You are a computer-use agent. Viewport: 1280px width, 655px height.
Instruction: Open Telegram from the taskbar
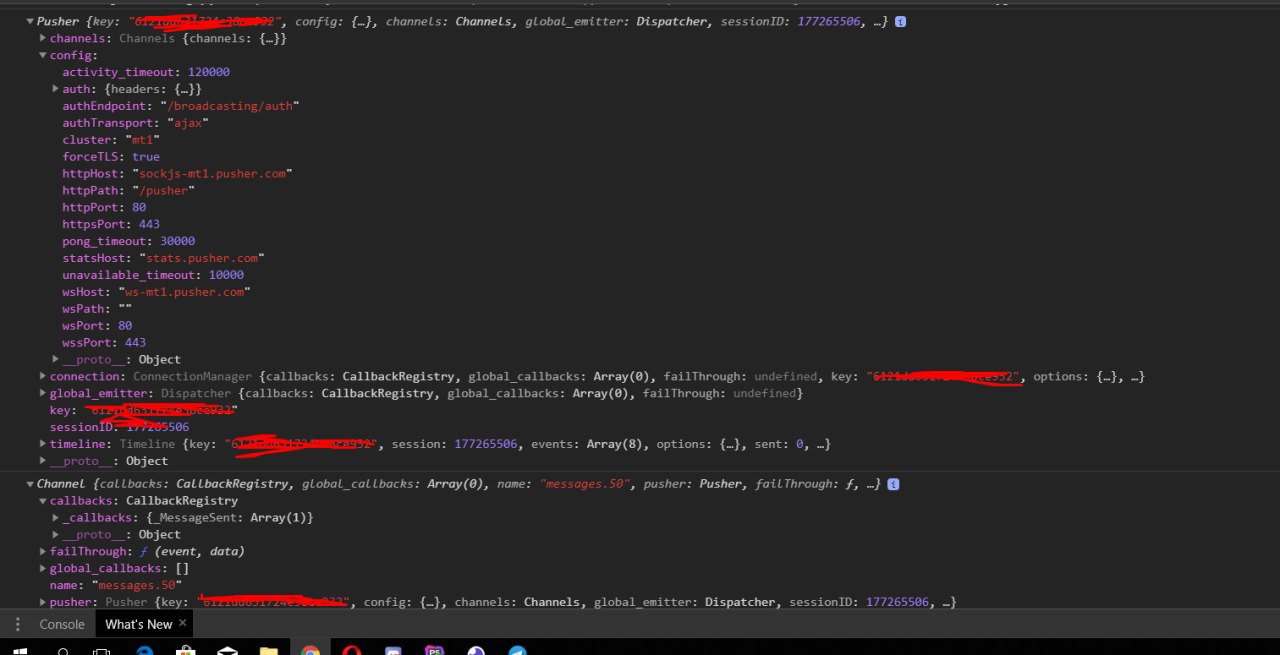517,651
